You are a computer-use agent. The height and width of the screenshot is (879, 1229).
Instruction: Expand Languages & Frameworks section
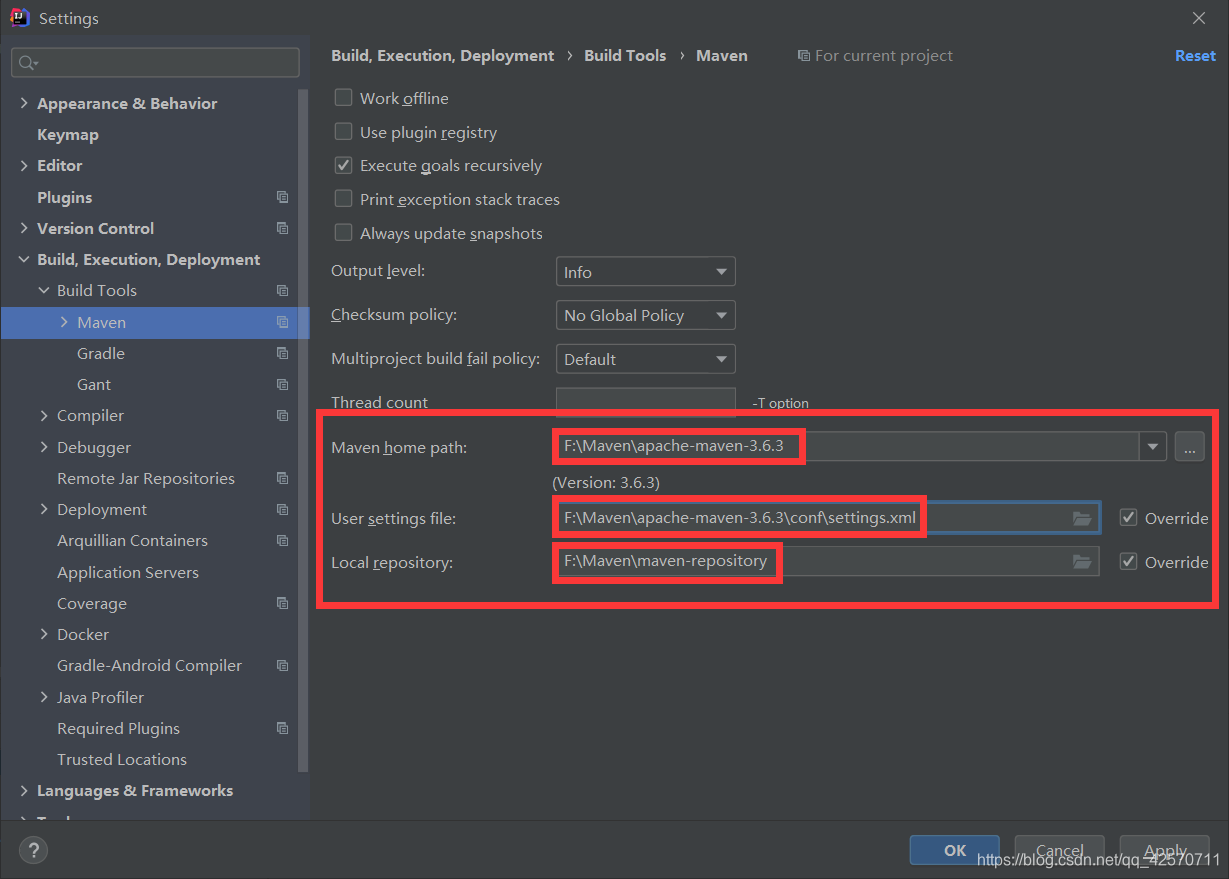pos(24,790)
